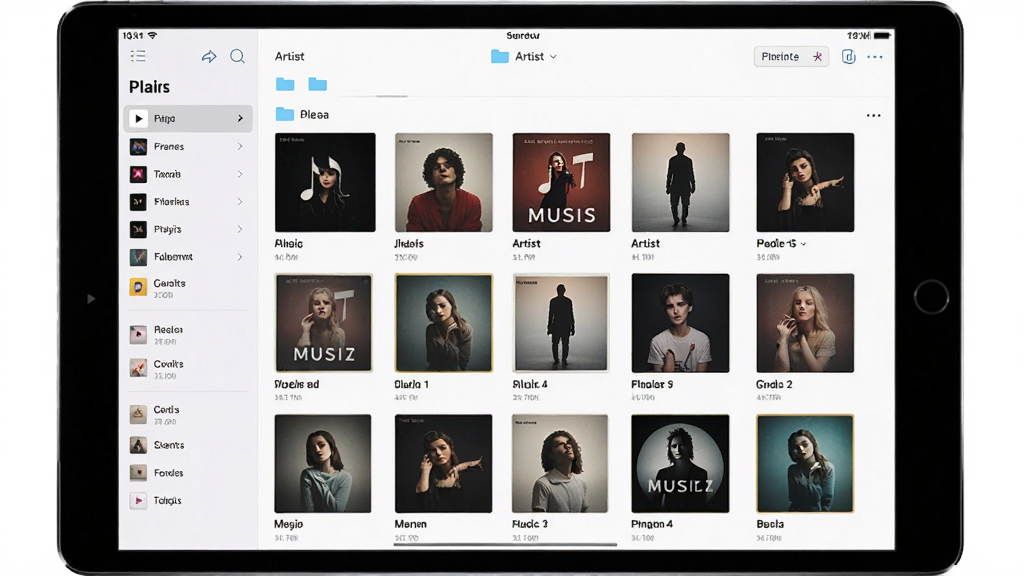Expand the Tacrab row chevron

coord(240,174)
